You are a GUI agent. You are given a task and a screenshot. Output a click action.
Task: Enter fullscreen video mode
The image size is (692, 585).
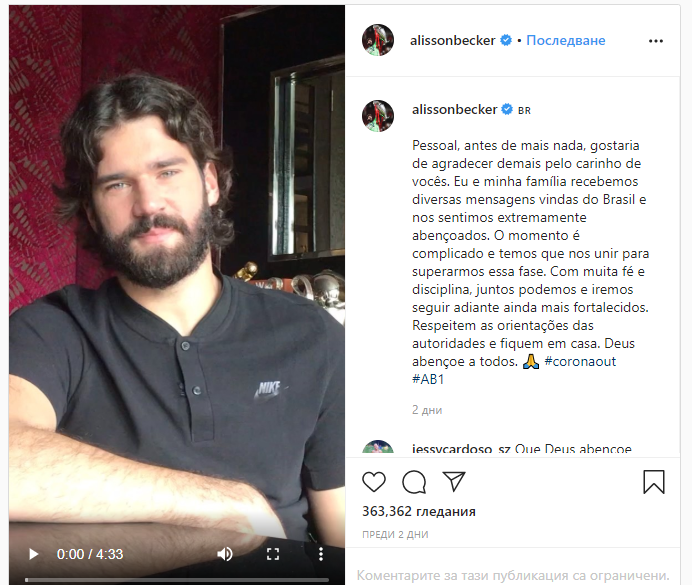click(273, 554)
